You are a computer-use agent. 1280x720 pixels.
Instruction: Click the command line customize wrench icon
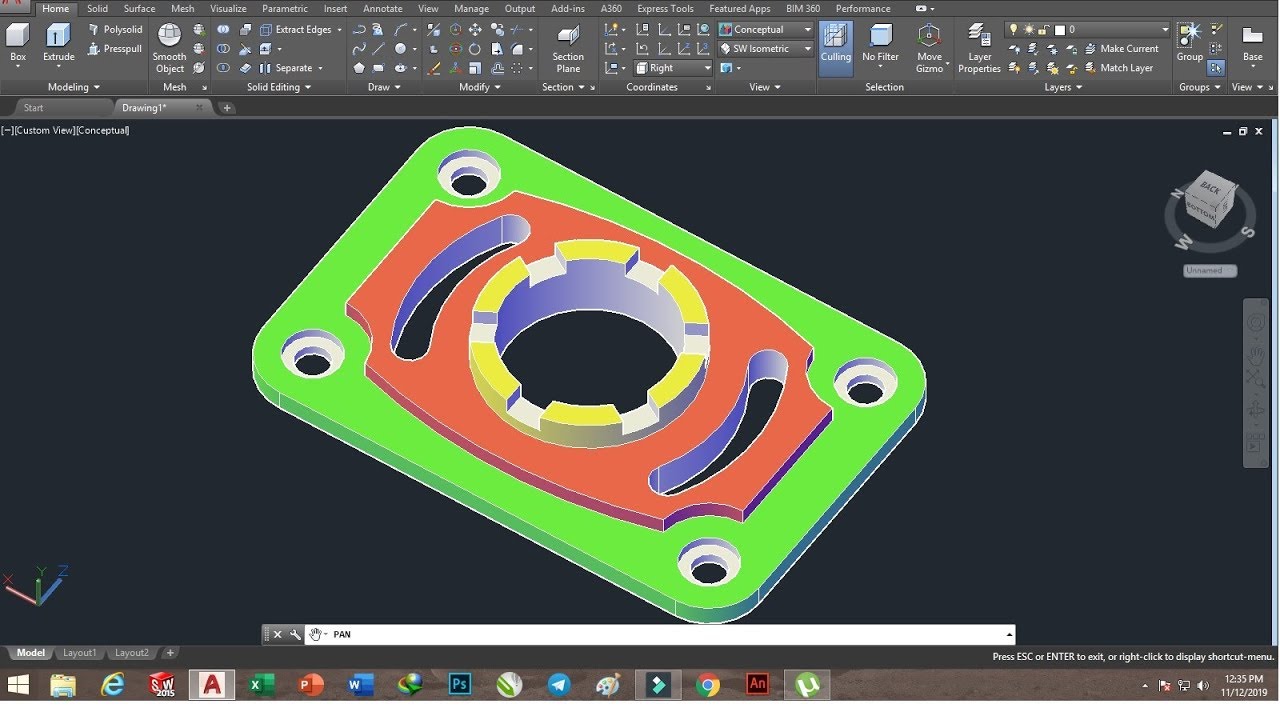(295, 634)
